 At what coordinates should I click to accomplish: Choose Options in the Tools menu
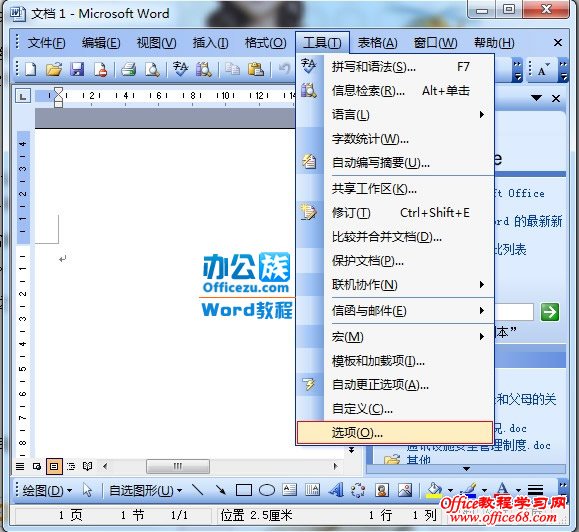pos(395,433)
